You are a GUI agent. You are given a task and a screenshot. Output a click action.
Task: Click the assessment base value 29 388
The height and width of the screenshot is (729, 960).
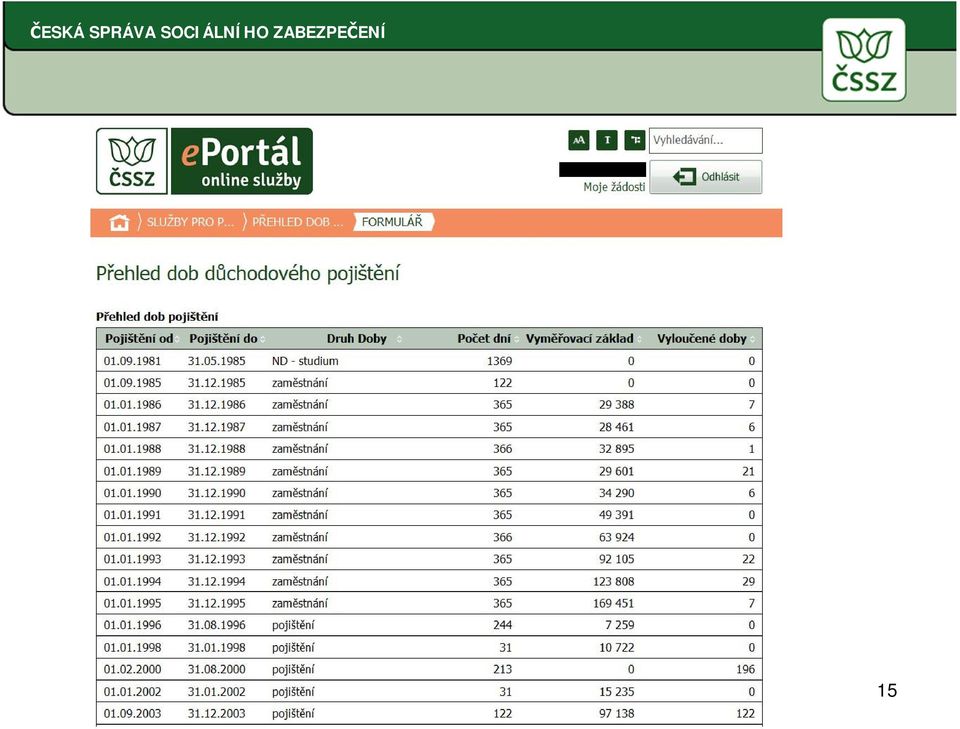point(617,405)
